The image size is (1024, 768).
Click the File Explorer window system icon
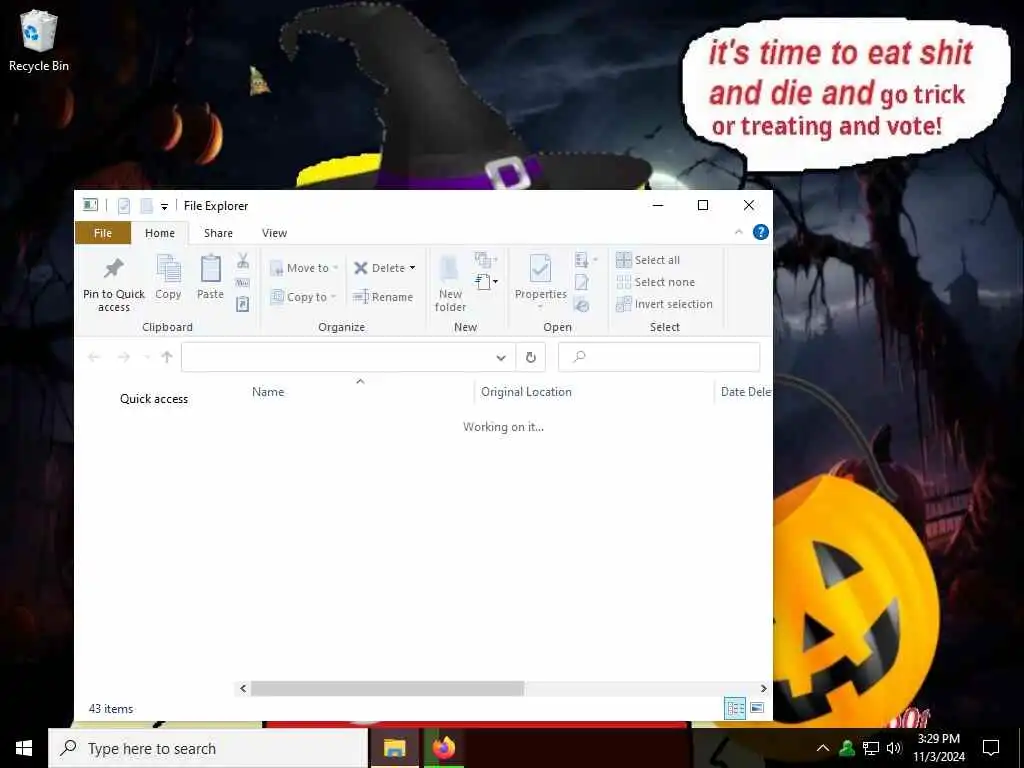pyautogui.click(x=90, y=205)
